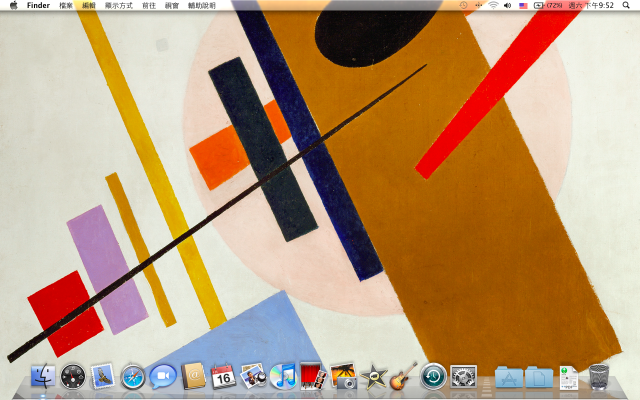Open Spotlight search magnifier
The width and height of the screenshot is (640, 400).
[x=626, y=5]
